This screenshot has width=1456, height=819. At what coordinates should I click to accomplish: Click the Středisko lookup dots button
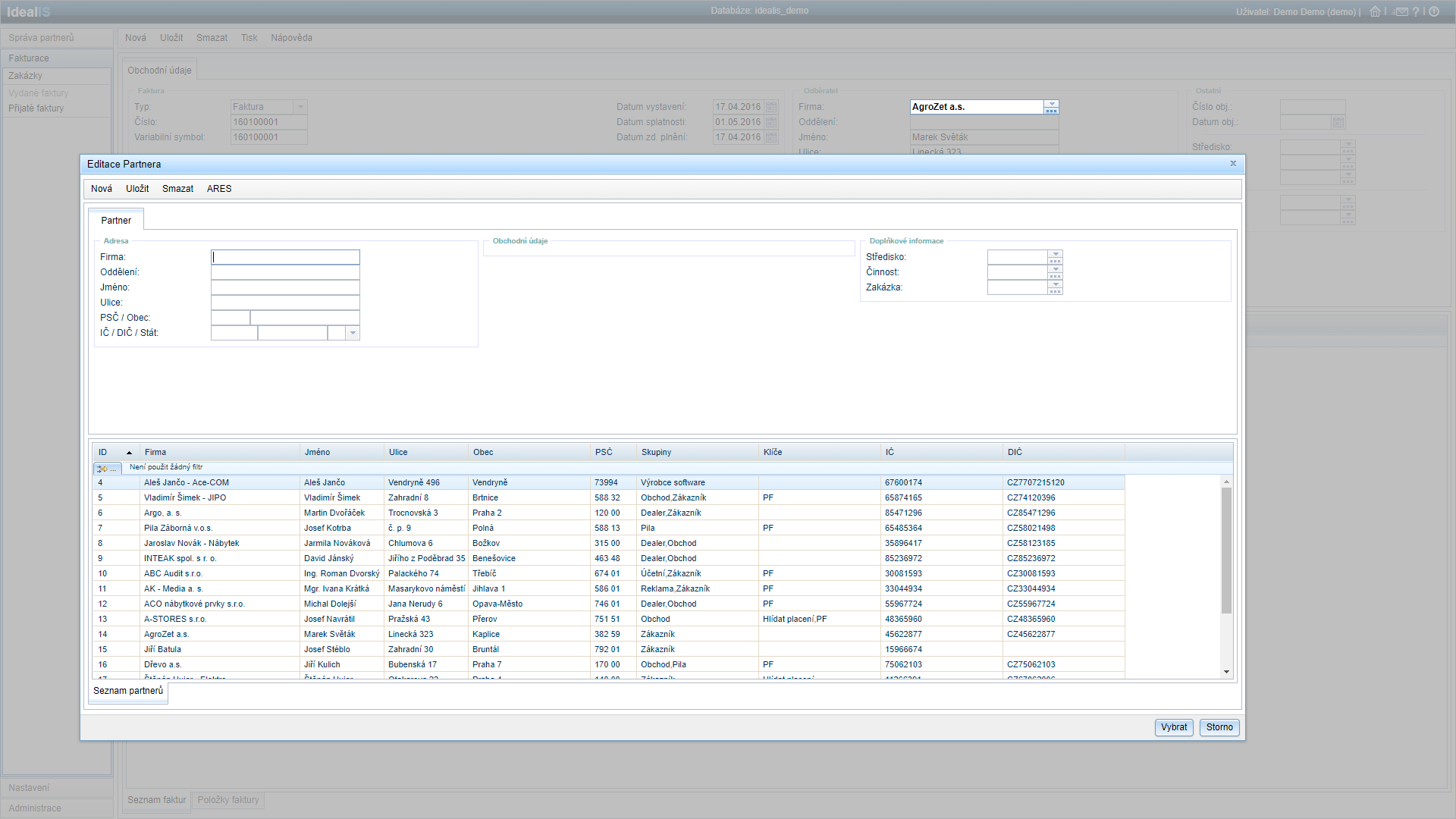1055,261
